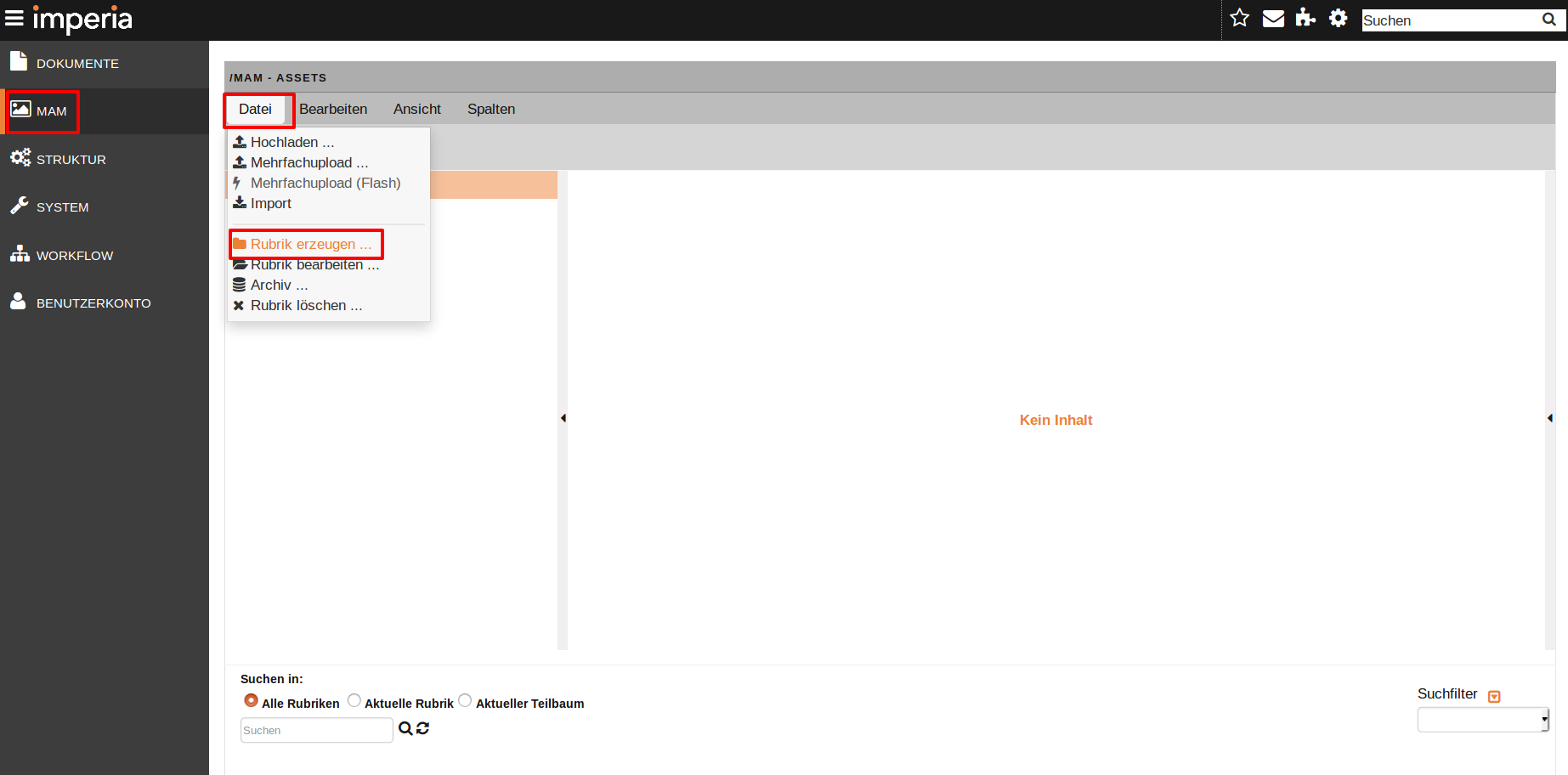Image resolution: width=1568 pixels, height=775 pixels.
Task: Click into the lower asset Suchen field
Action: point(316,730)
